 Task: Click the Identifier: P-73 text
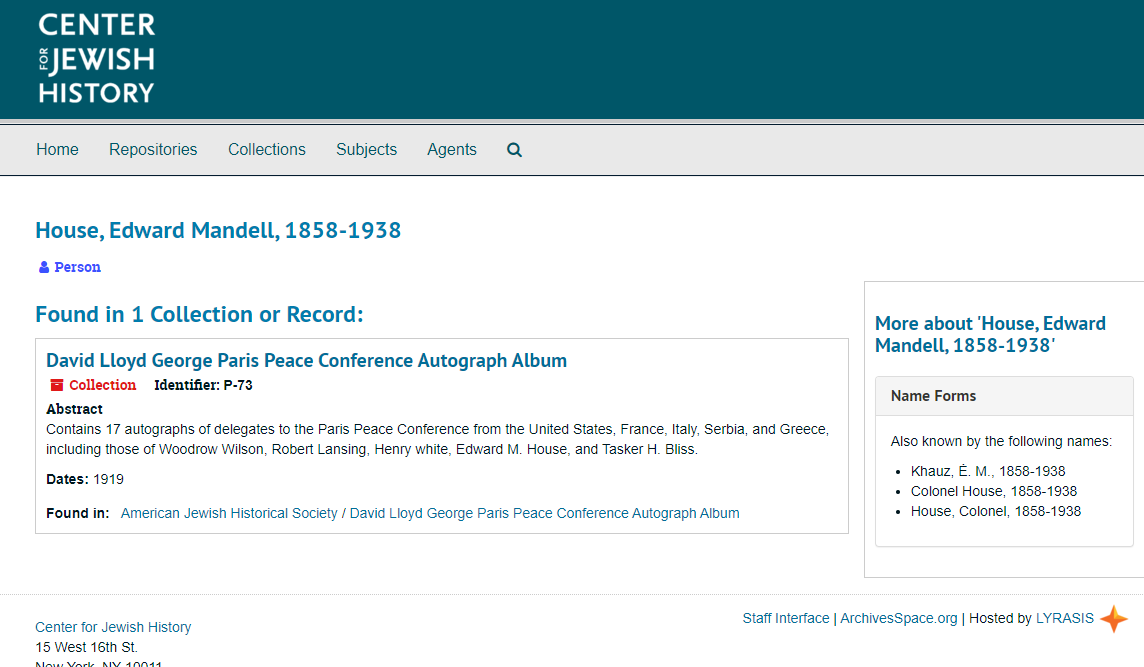click(x=203, y=385)
